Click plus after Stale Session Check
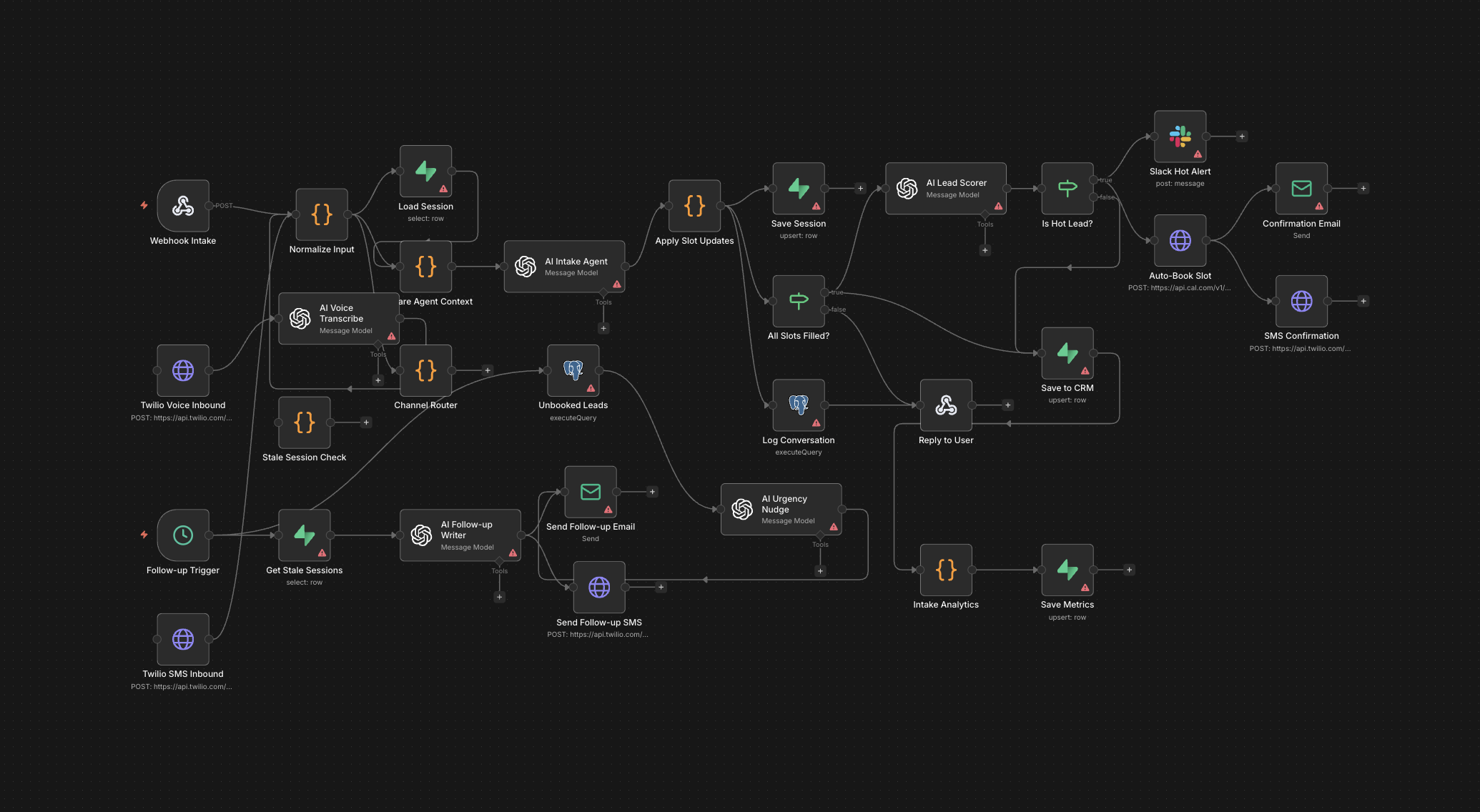The height and width of the screenshot is (812, 1480). [x=366, y=422]
